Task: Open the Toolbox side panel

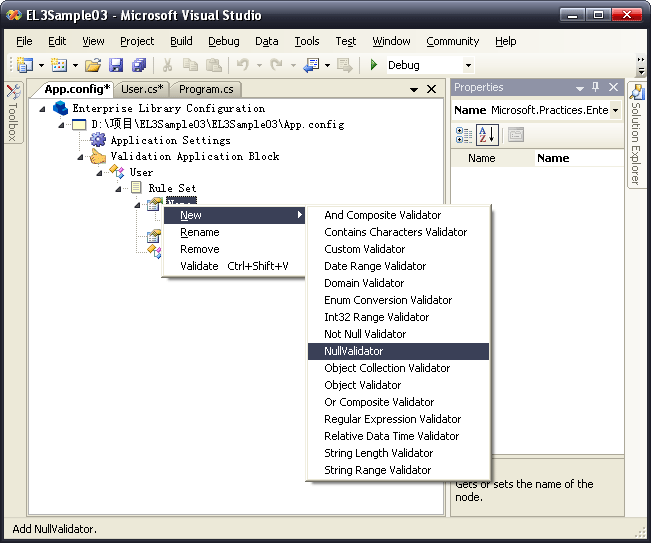Action: 13,113
